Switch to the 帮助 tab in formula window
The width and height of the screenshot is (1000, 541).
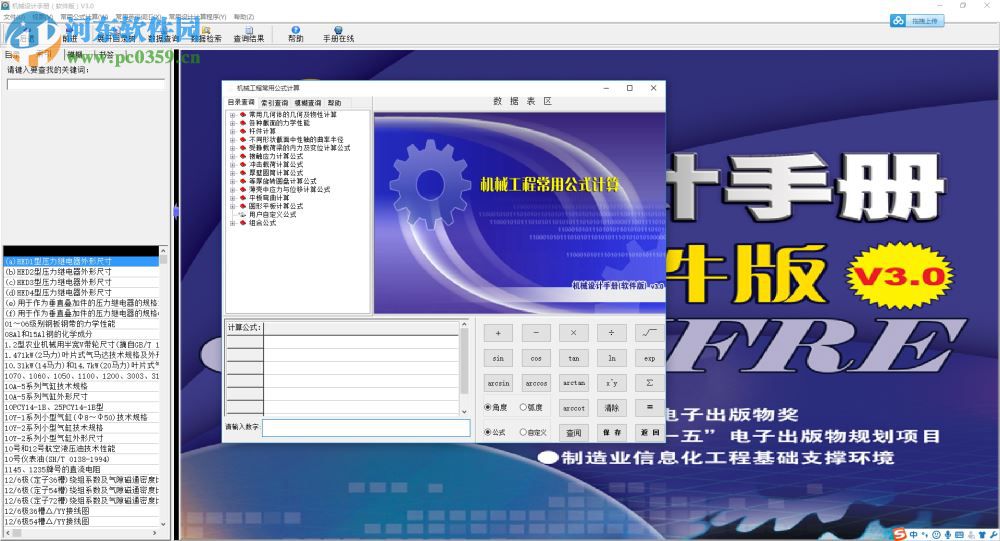point(335,103)
